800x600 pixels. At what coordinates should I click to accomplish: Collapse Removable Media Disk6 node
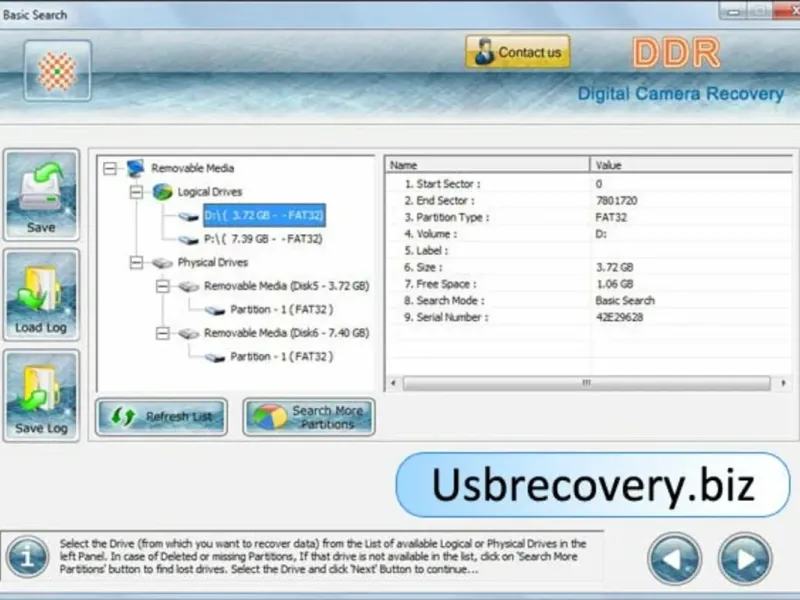[163, 333]
